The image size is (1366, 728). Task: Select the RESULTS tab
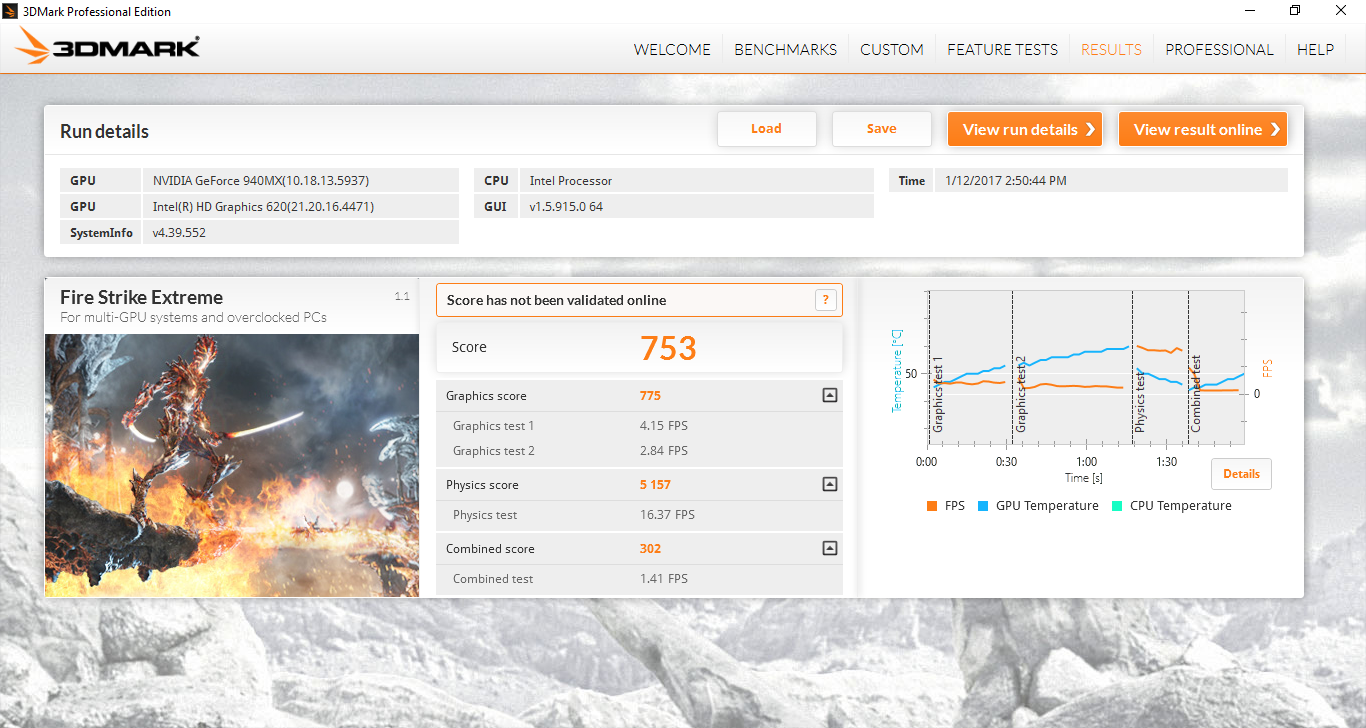pos(1111,50)
